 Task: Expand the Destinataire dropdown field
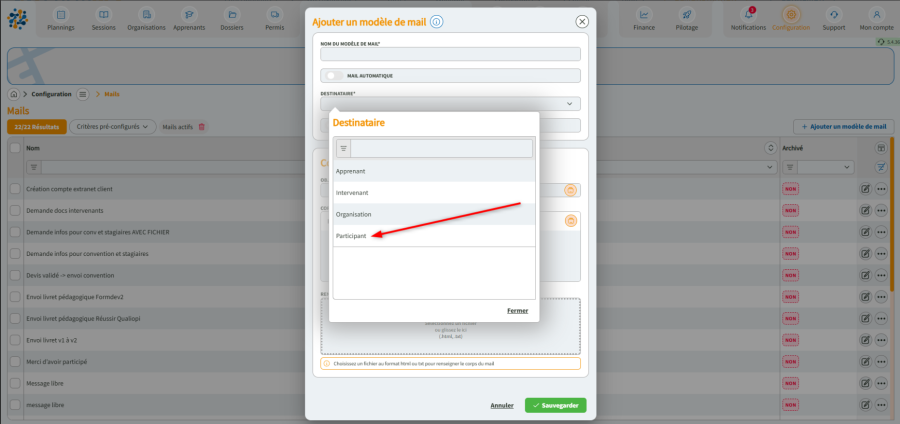pos(450,103)
